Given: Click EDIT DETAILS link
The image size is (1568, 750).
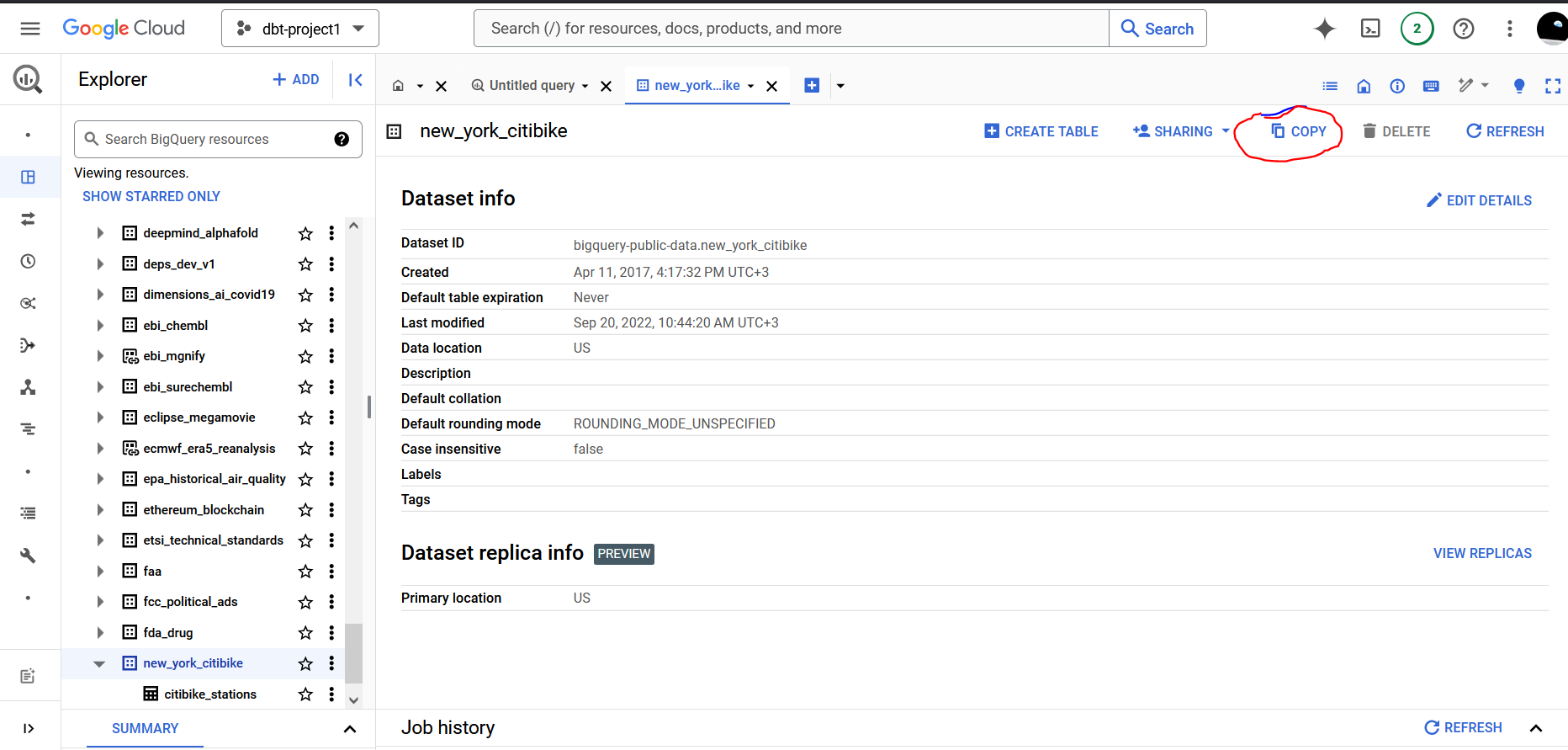Looking at the screenshot, I should (1480, 200).
